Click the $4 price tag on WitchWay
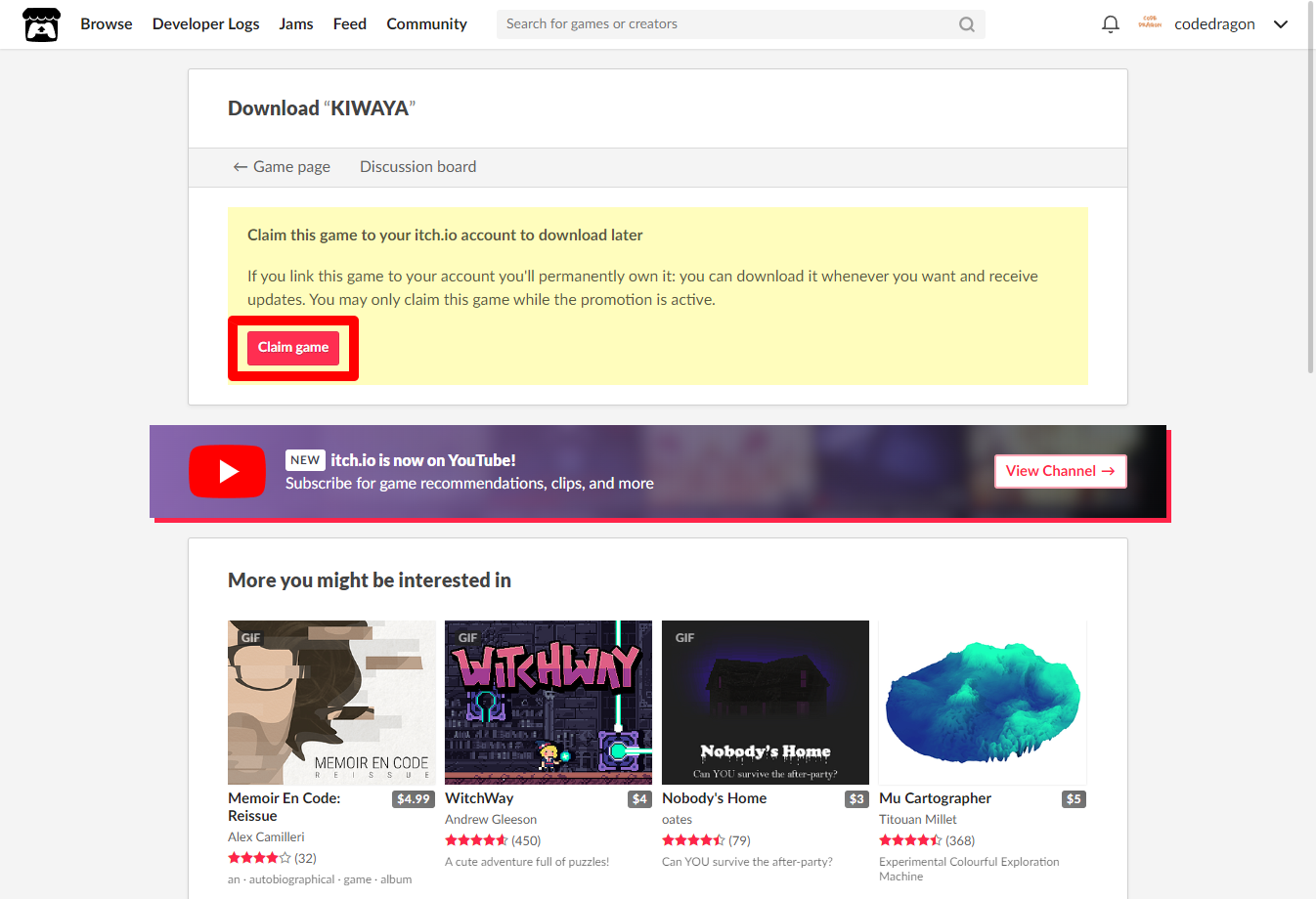The width and height of the screenshot is (1316, 899). [x=639, y=799]
